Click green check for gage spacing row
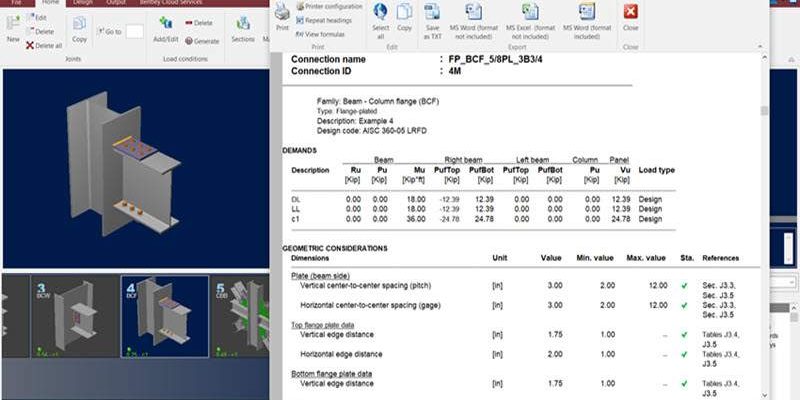The image size is (800, 400). pos(684,306)
